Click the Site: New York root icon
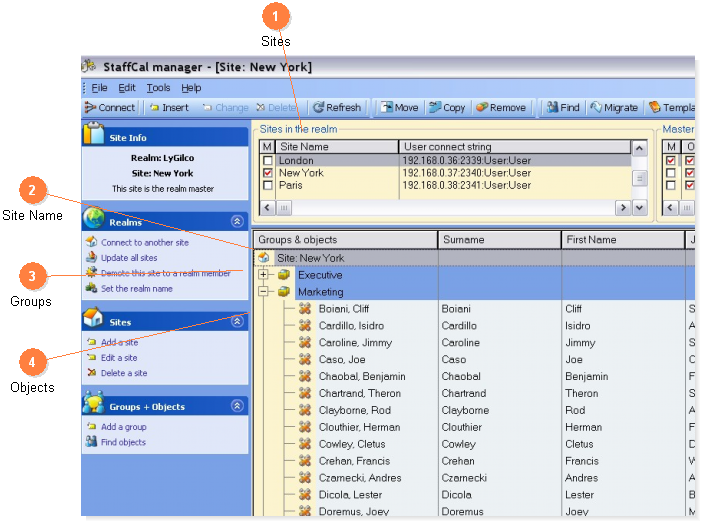702x523 pixels. [x=264, y=257]
